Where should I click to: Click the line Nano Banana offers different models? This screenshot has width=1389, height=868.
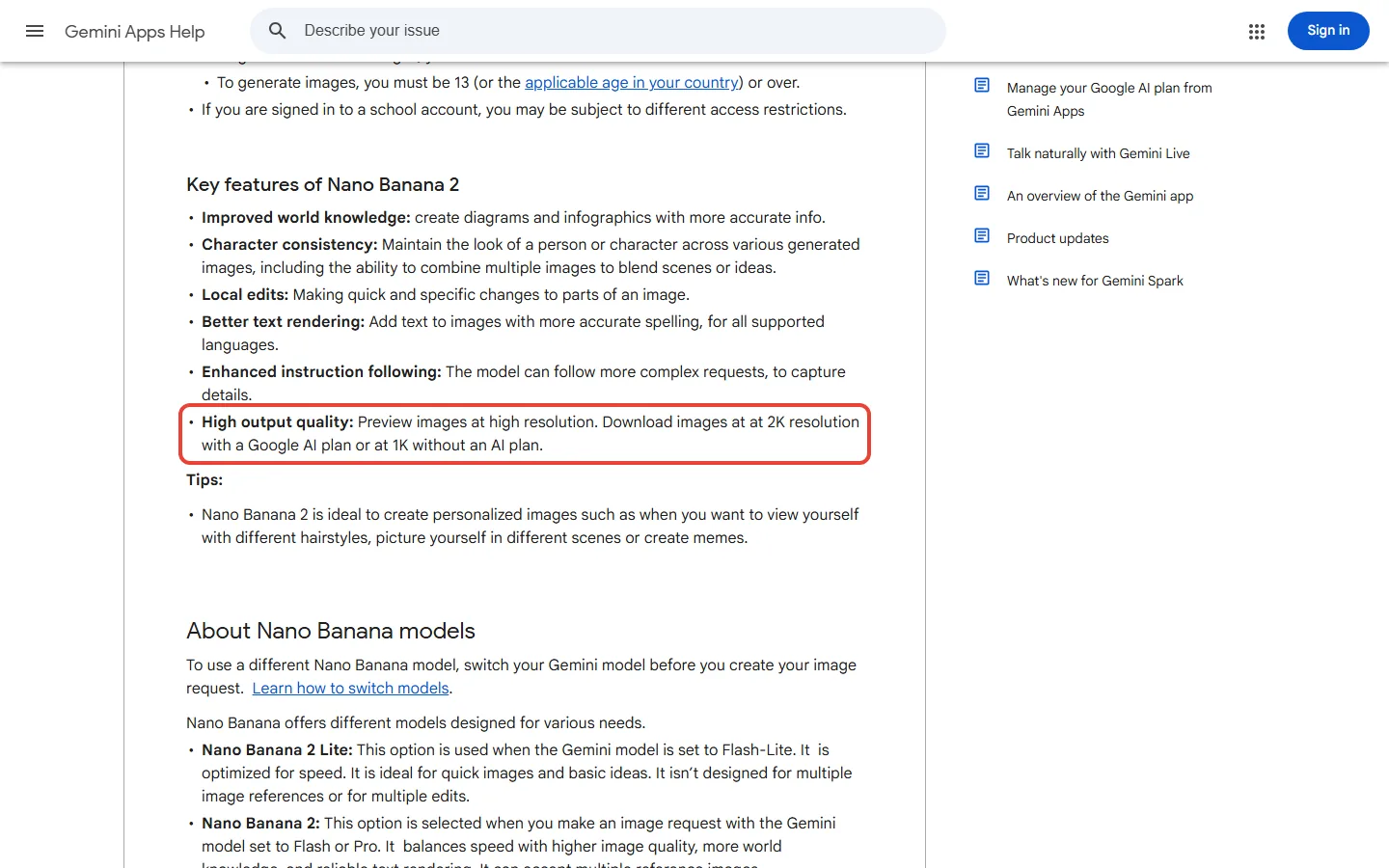pos(416,723)
